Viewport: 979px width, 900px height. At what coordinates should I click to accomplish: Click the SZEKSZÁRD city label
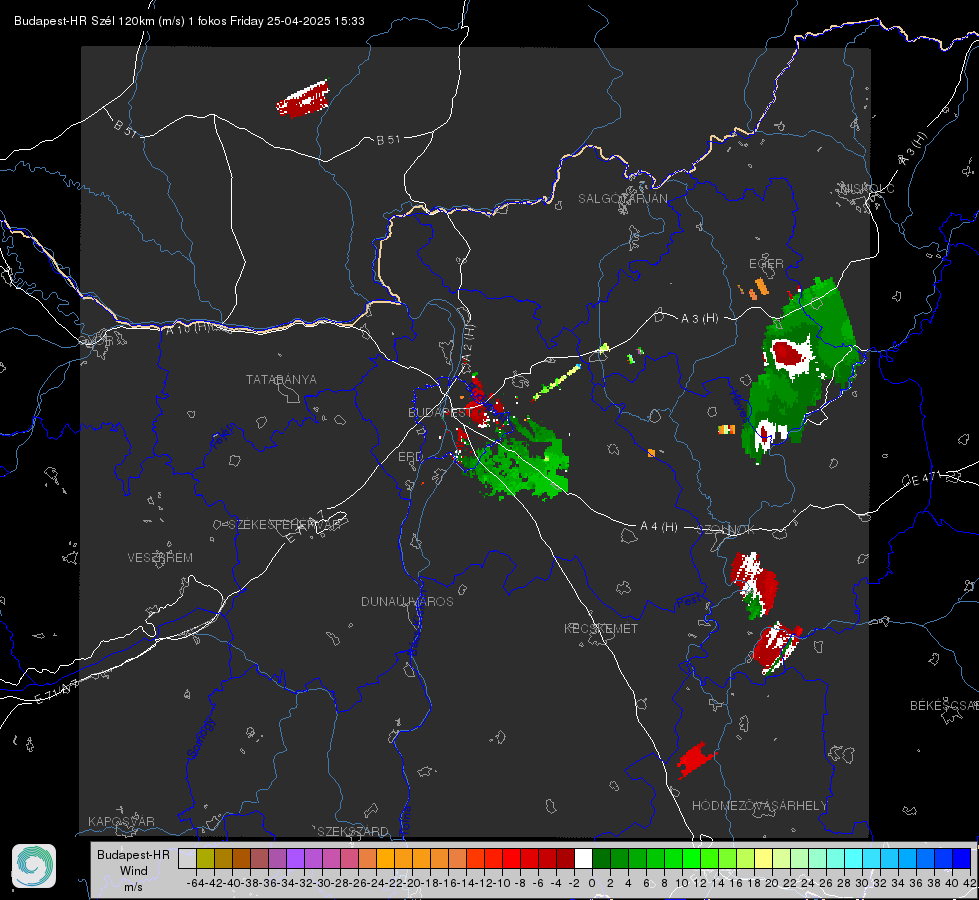(x=353, y=831)
